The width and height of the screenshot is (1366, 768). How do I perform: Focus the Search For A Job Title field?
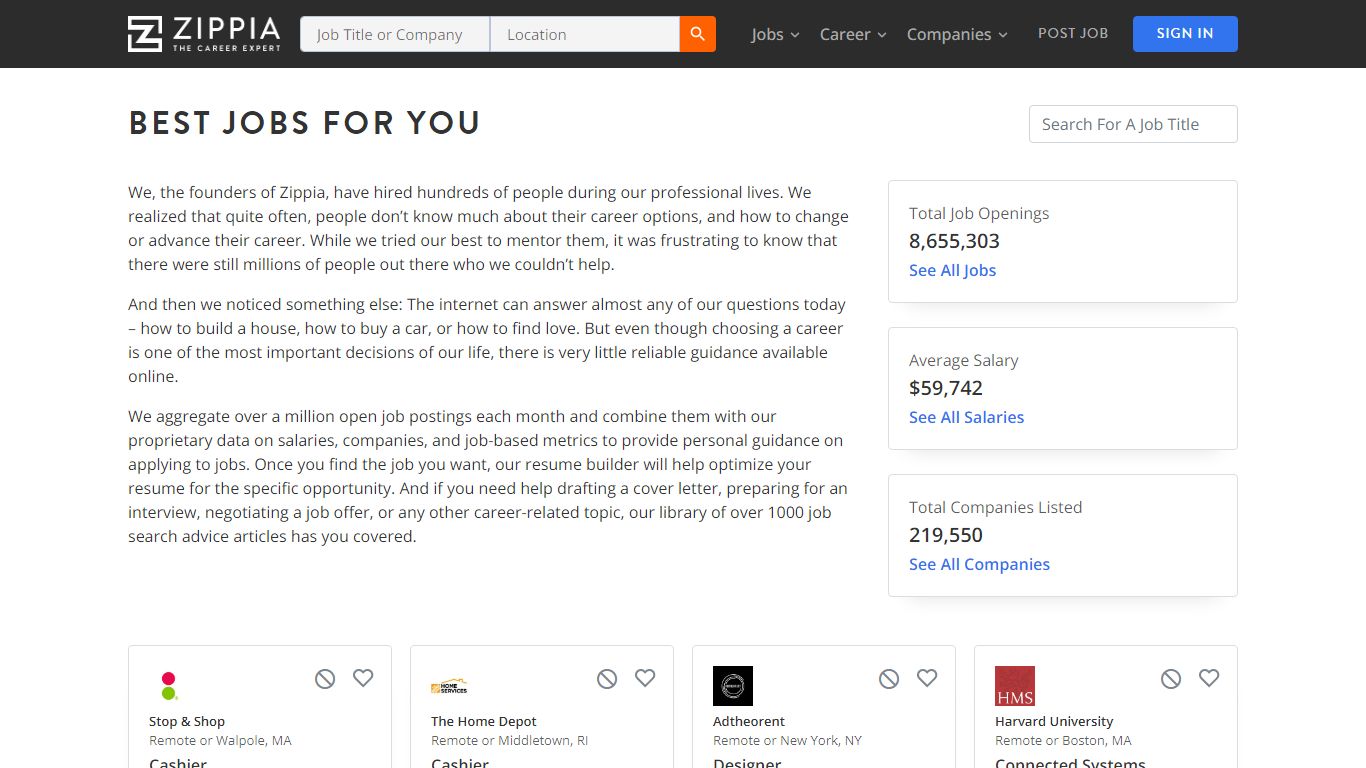pos(1133,124)
